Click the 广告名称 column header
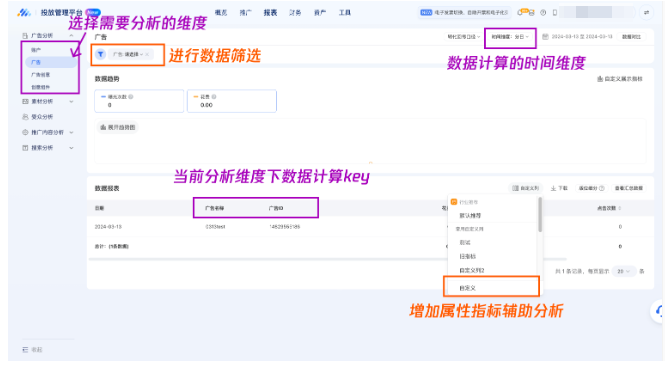The width and height of the screenshot is (665, 370). [215, 208]
